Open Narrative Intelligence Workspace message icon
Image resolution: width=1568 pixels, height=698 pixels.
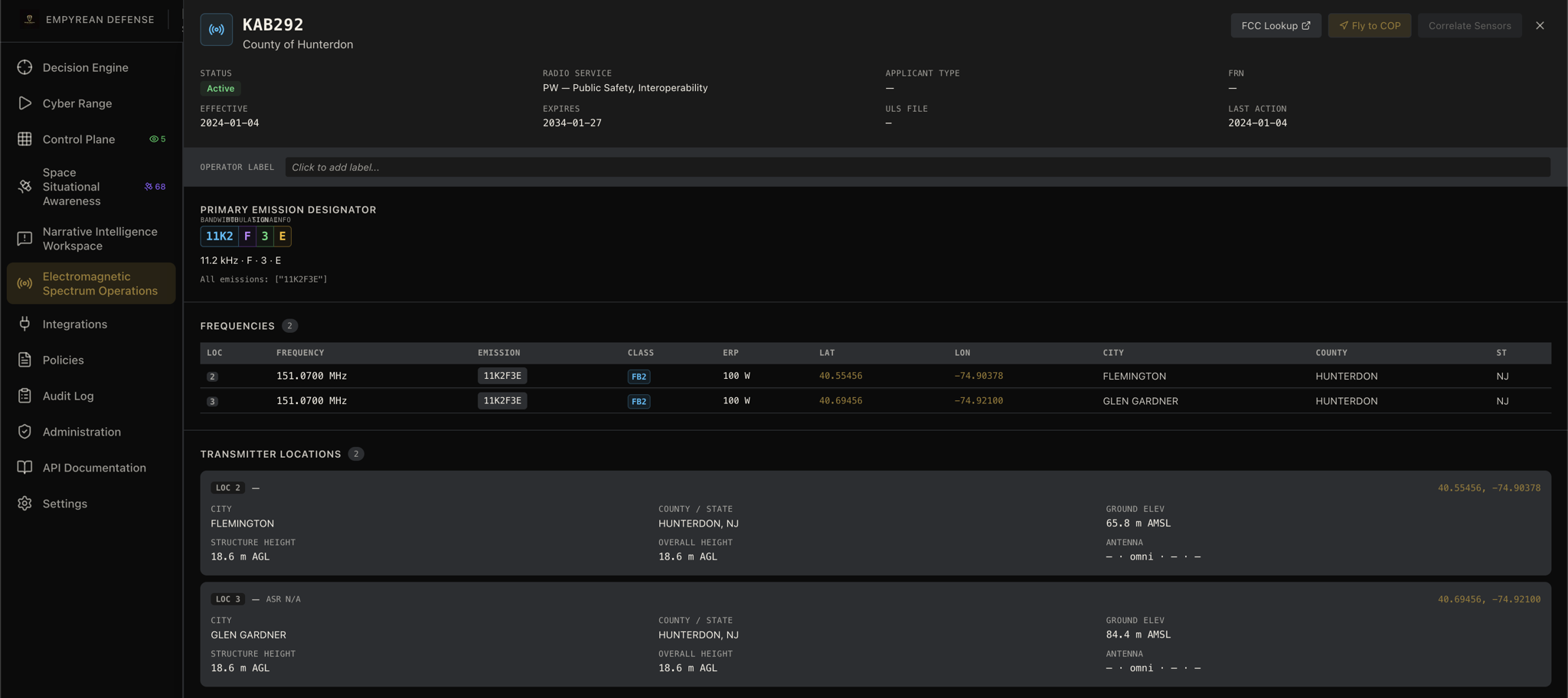pyautogui.click(x=24, y=239)
